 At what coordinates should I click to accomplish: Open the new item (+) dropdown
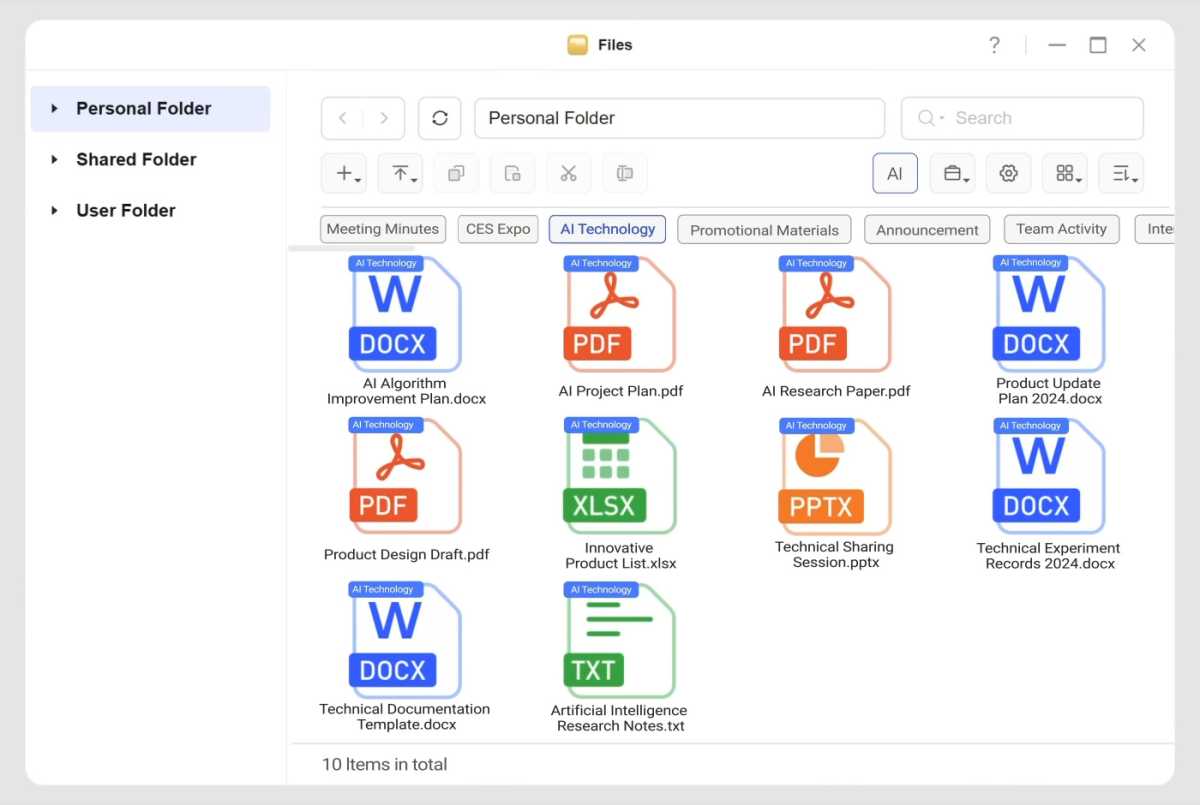(x=344, y=174)
